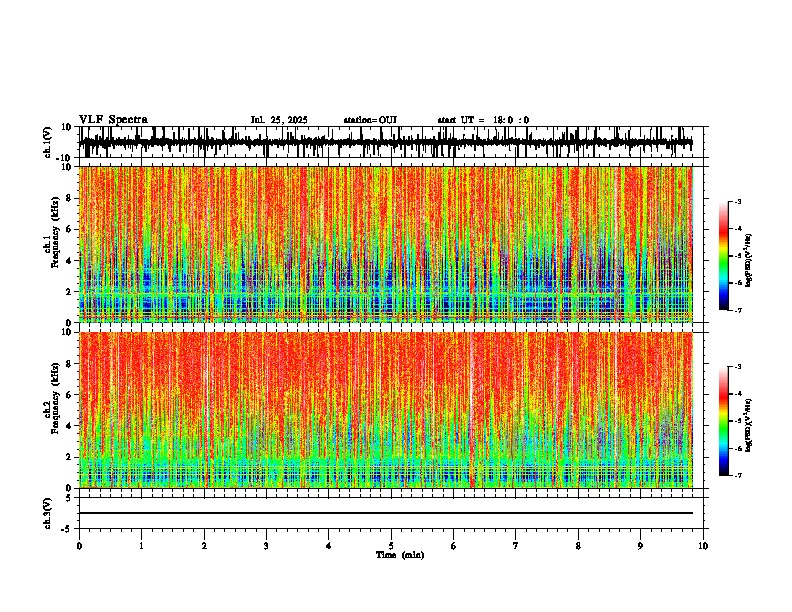Click the 'ch.1(V)' axis label of top waveform
The image size is (792, 612).
[49, 142]
